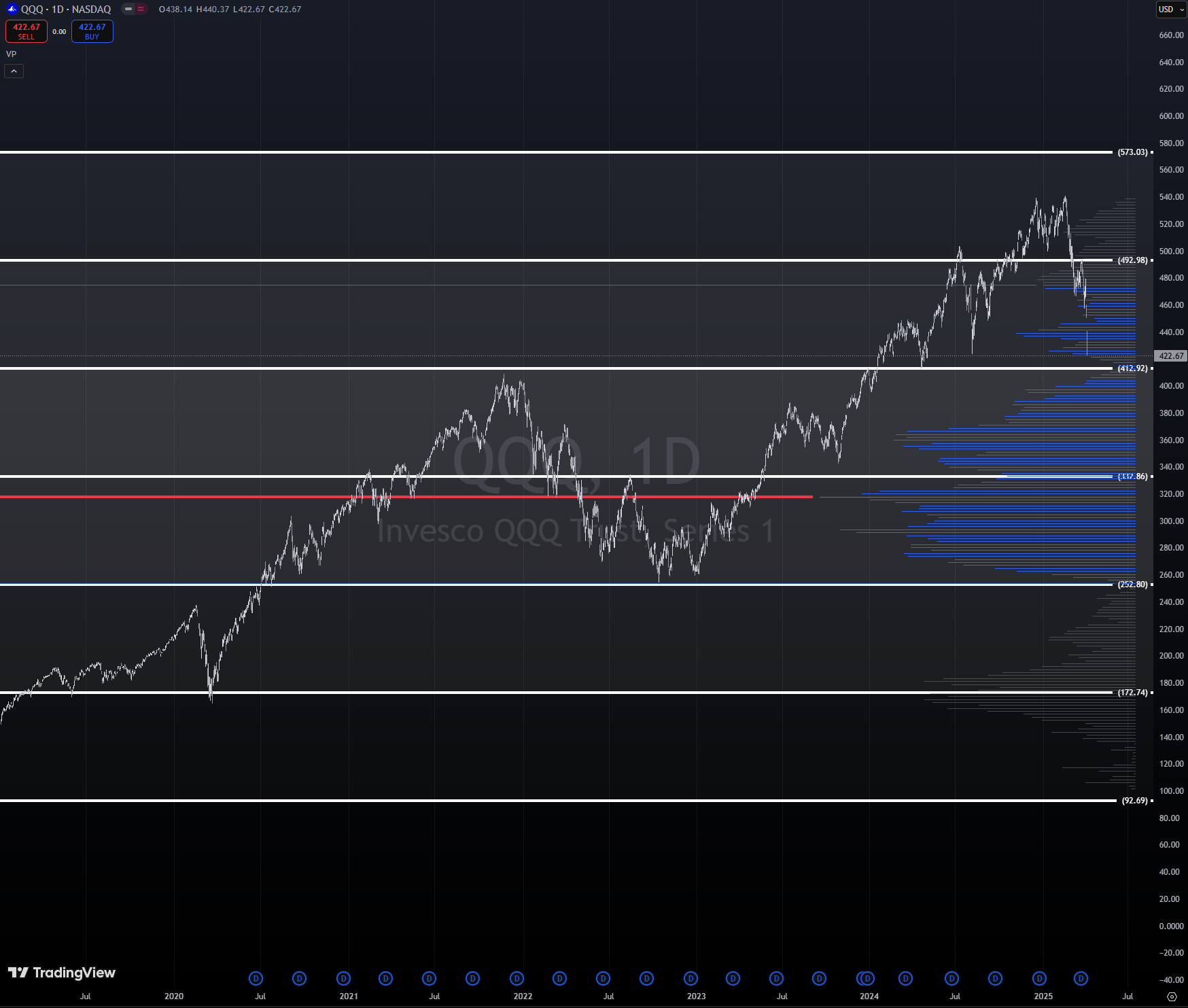Click the C422.67 close value
The height and width of the screenshot is (1008, 1188).
pyautogui.click(x=285, y=10)
